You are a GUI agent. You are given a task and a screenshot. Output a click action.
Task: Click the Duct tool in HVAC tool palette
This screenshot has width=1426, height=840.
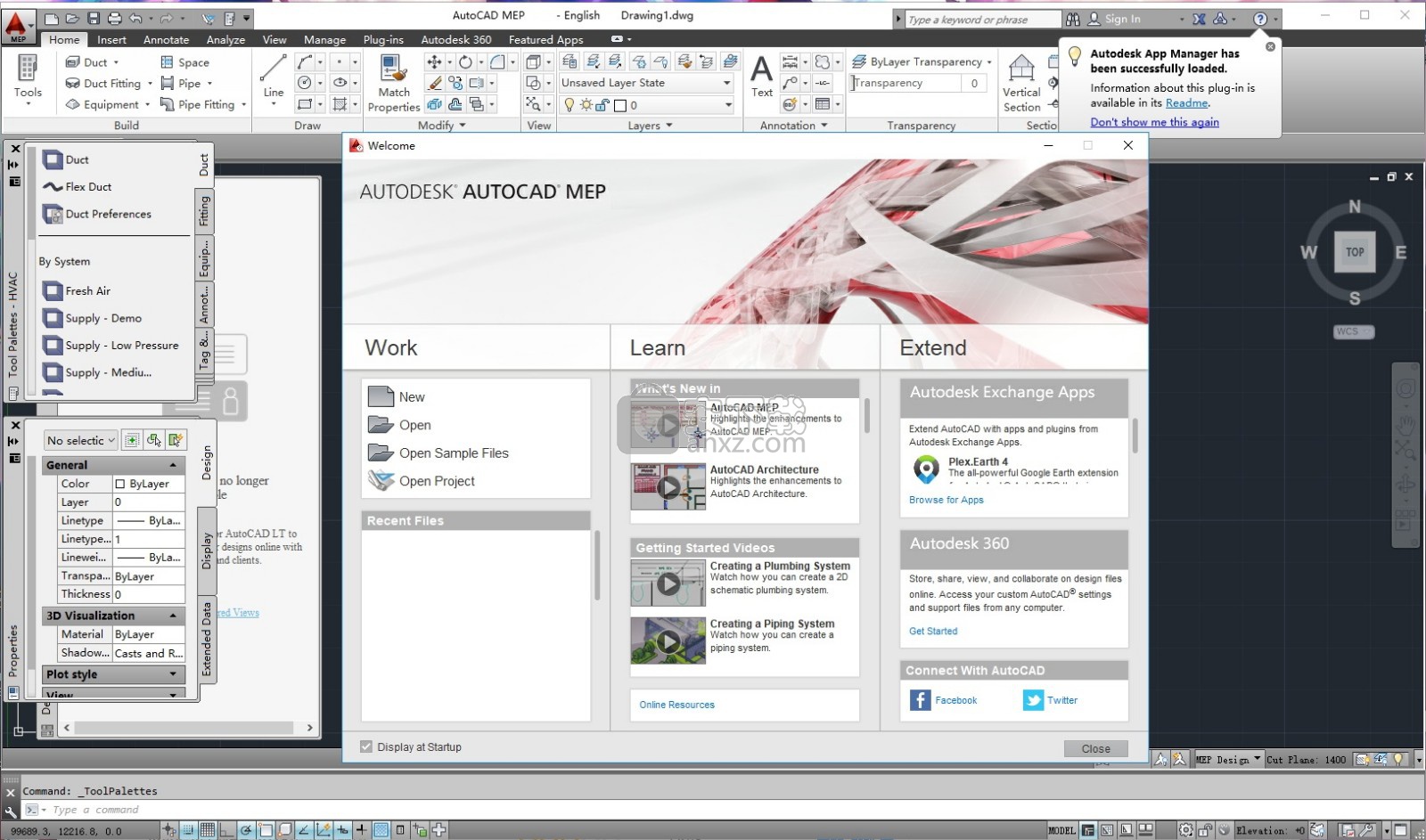point(66,160)
